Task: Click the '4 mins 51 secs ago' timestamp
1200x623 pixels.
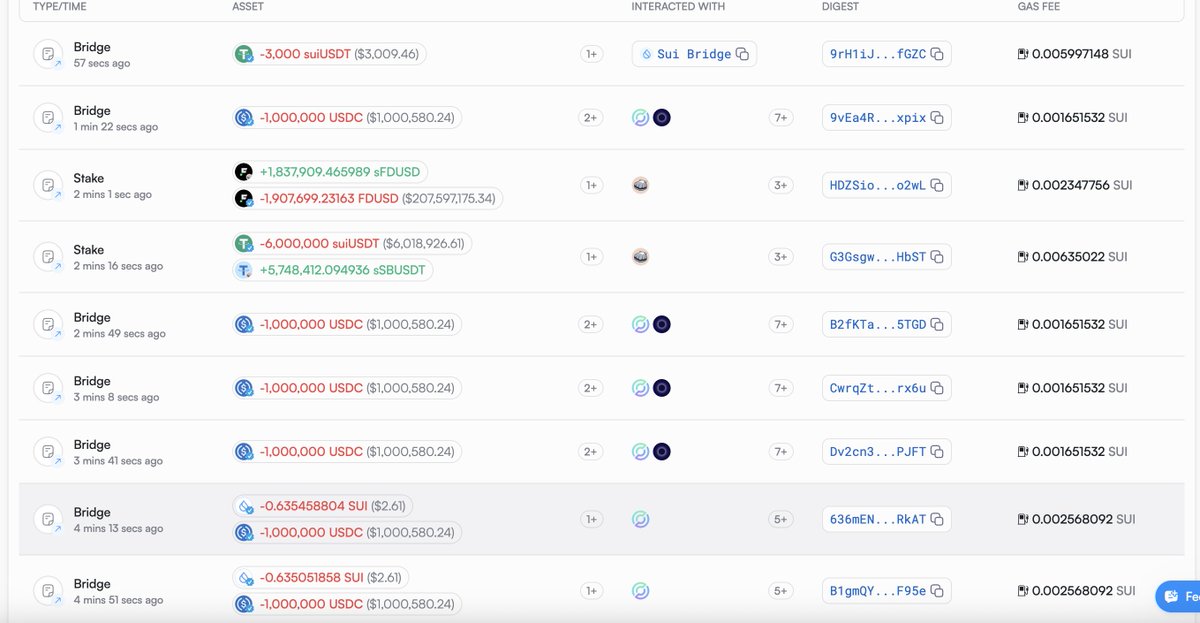Action: click(x=118, y=600)
